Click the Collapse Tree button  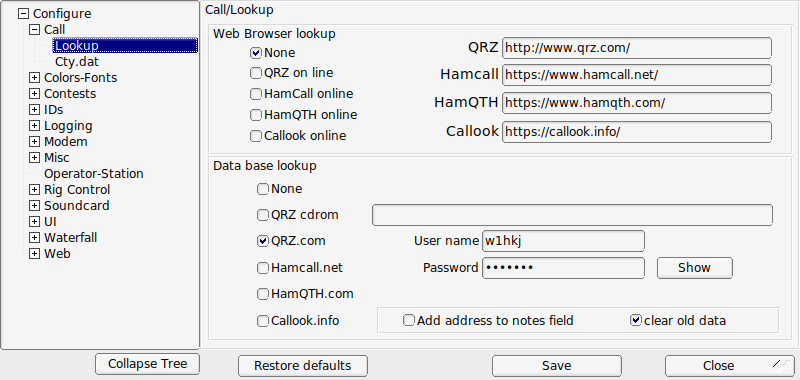(147, 364)
